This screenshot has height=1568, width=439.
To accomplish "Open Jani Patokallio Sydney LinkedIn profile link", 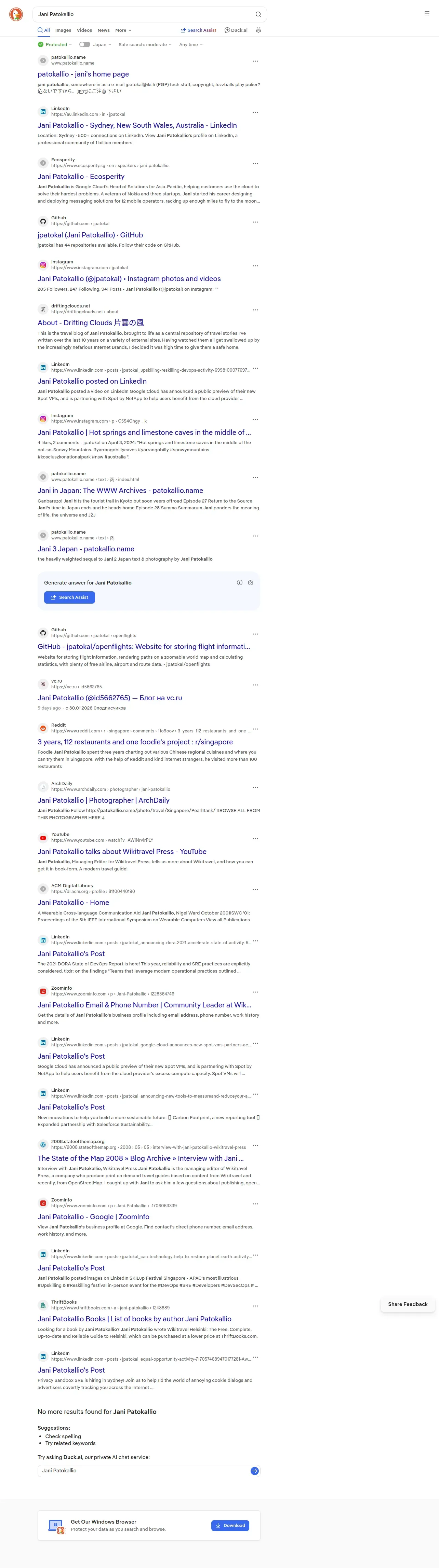I will 137,125.
